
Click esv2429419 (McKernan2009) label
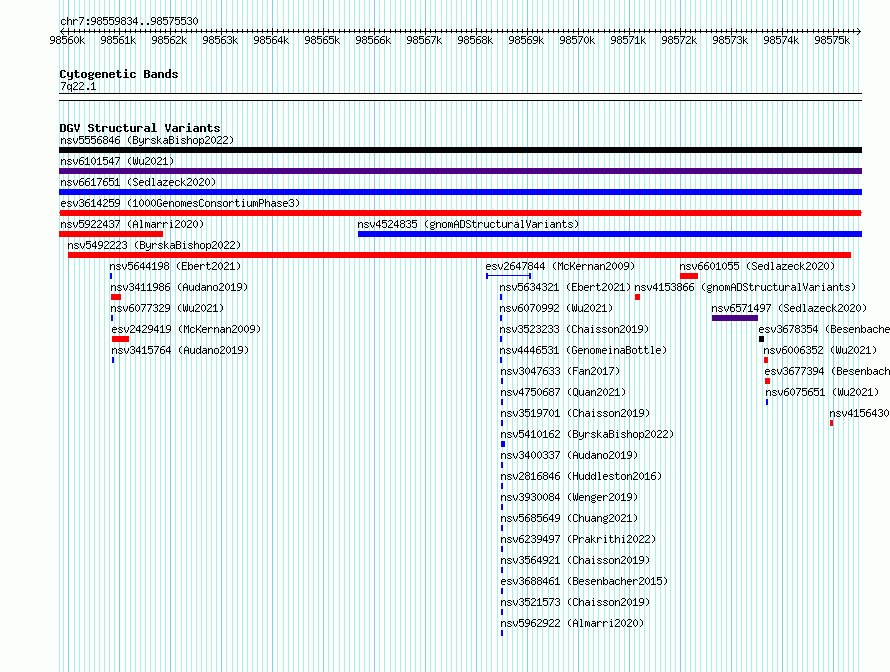pyautogui.click(x=186, y=329)
